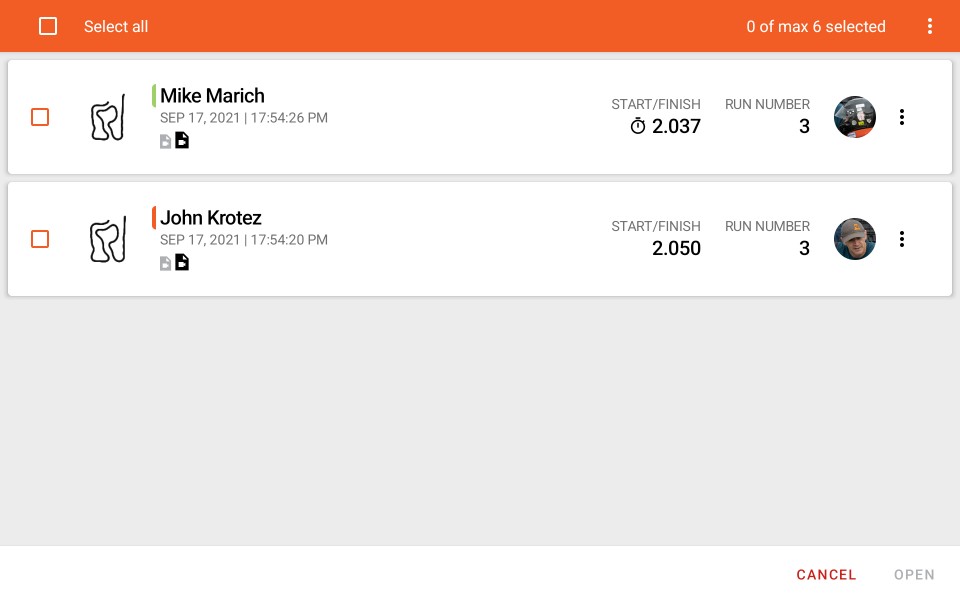Image resolution: width=960 pixels, height=600 pixels.
Task: Tick the checkbox for John Krotez's run
Action: (x=40, y=239)
